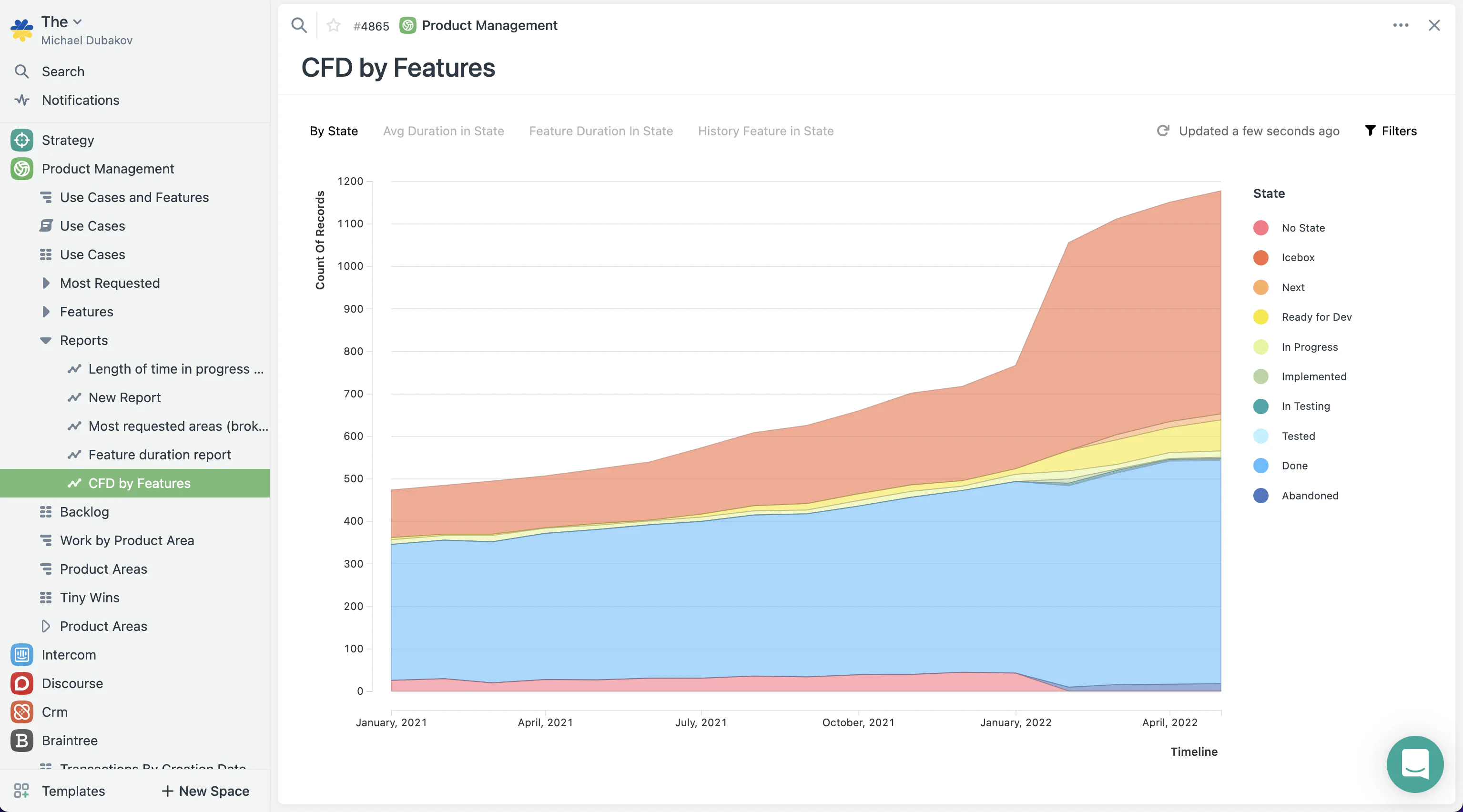
Task: Expand the Most Requested folder
Action: (46, 283)
